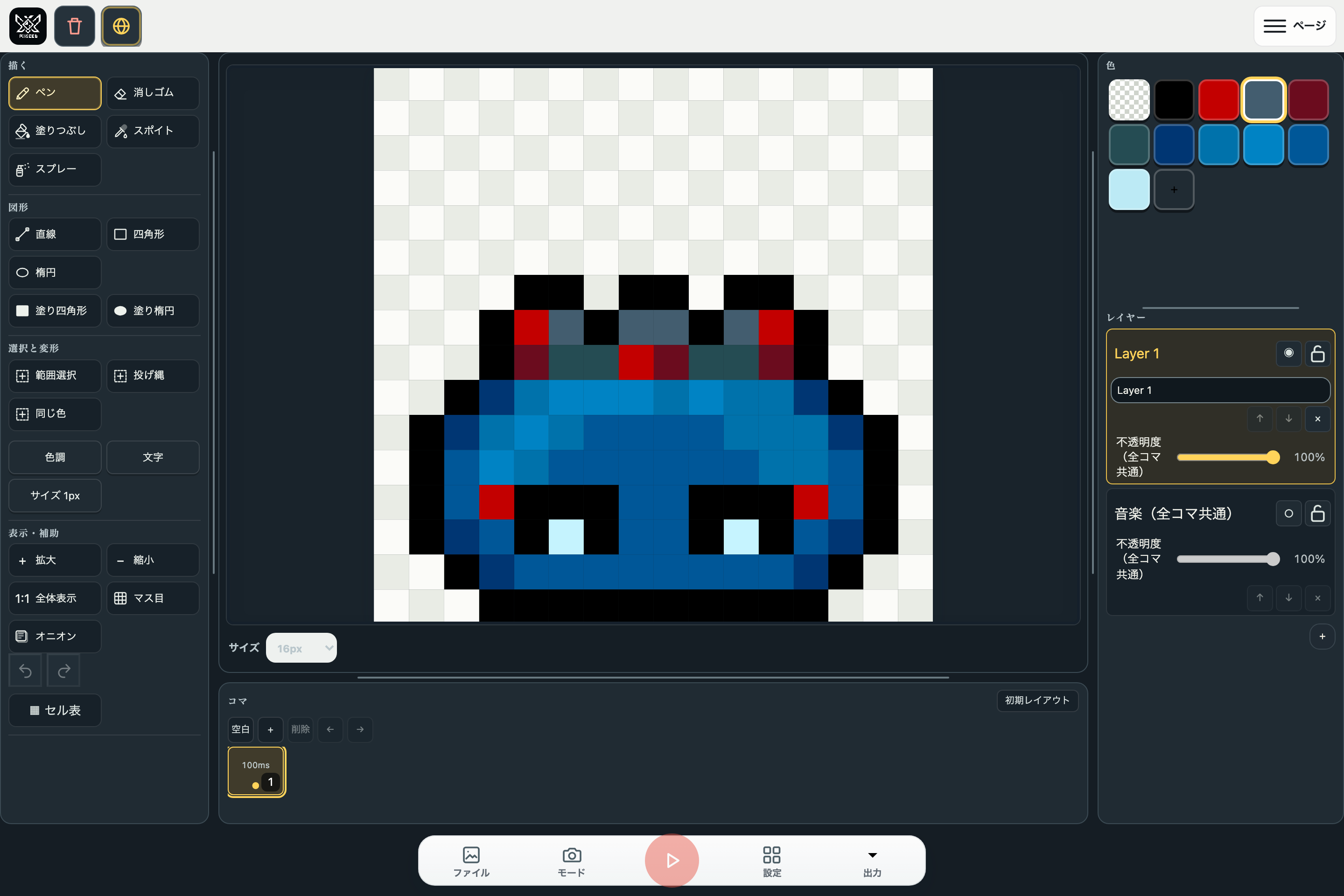1344x896 pixels.
Task: Open the 出力 output dropdown
Action: [872, 862]
